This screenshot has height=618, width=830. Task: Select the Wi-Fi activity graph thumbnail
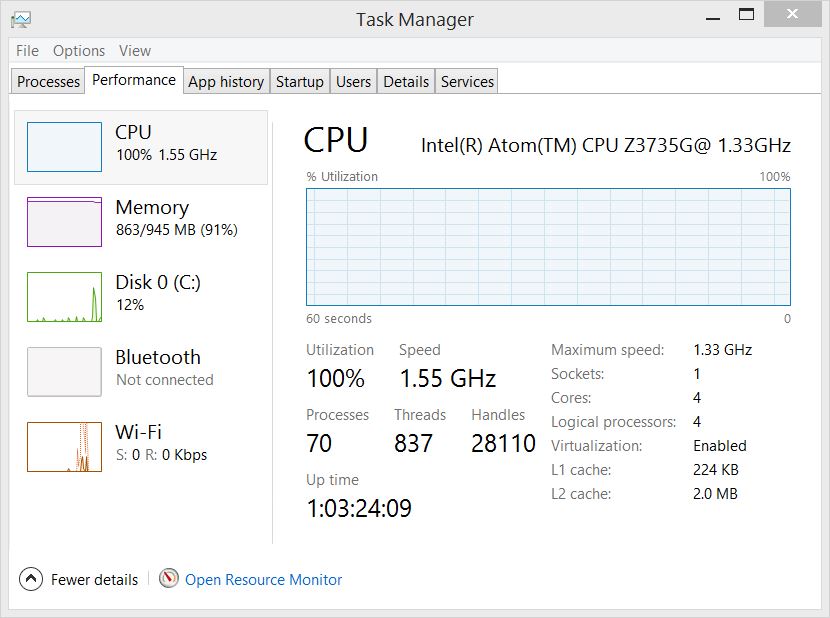64,447
